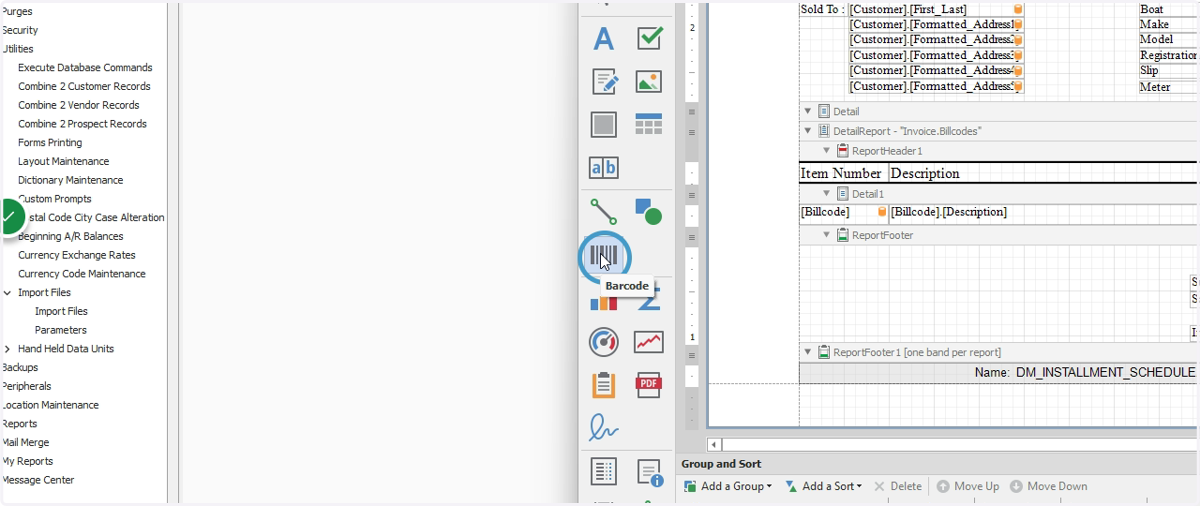Open Combine 2 Prospect Records
Image resolution: width=1200 pixels, height=506 pixels.
tap(82, 124)
